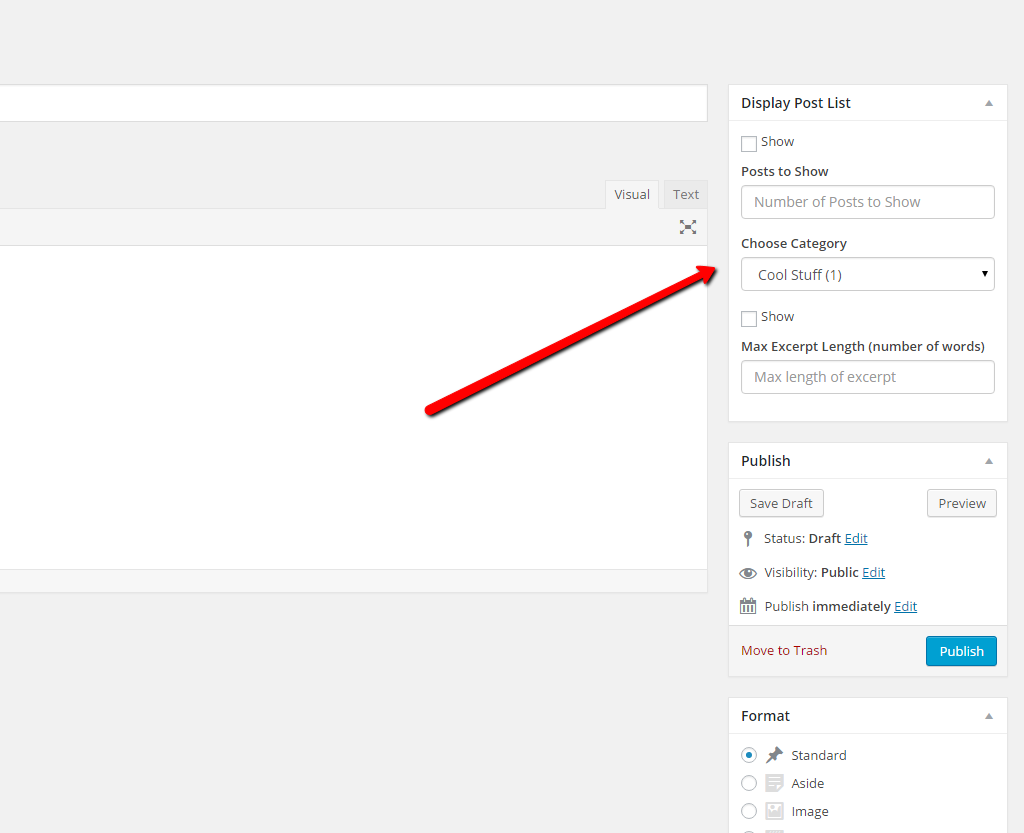The image size is (1024, 833).
Task: Select the Aside format radio button
Action: [x=749, y=783]
